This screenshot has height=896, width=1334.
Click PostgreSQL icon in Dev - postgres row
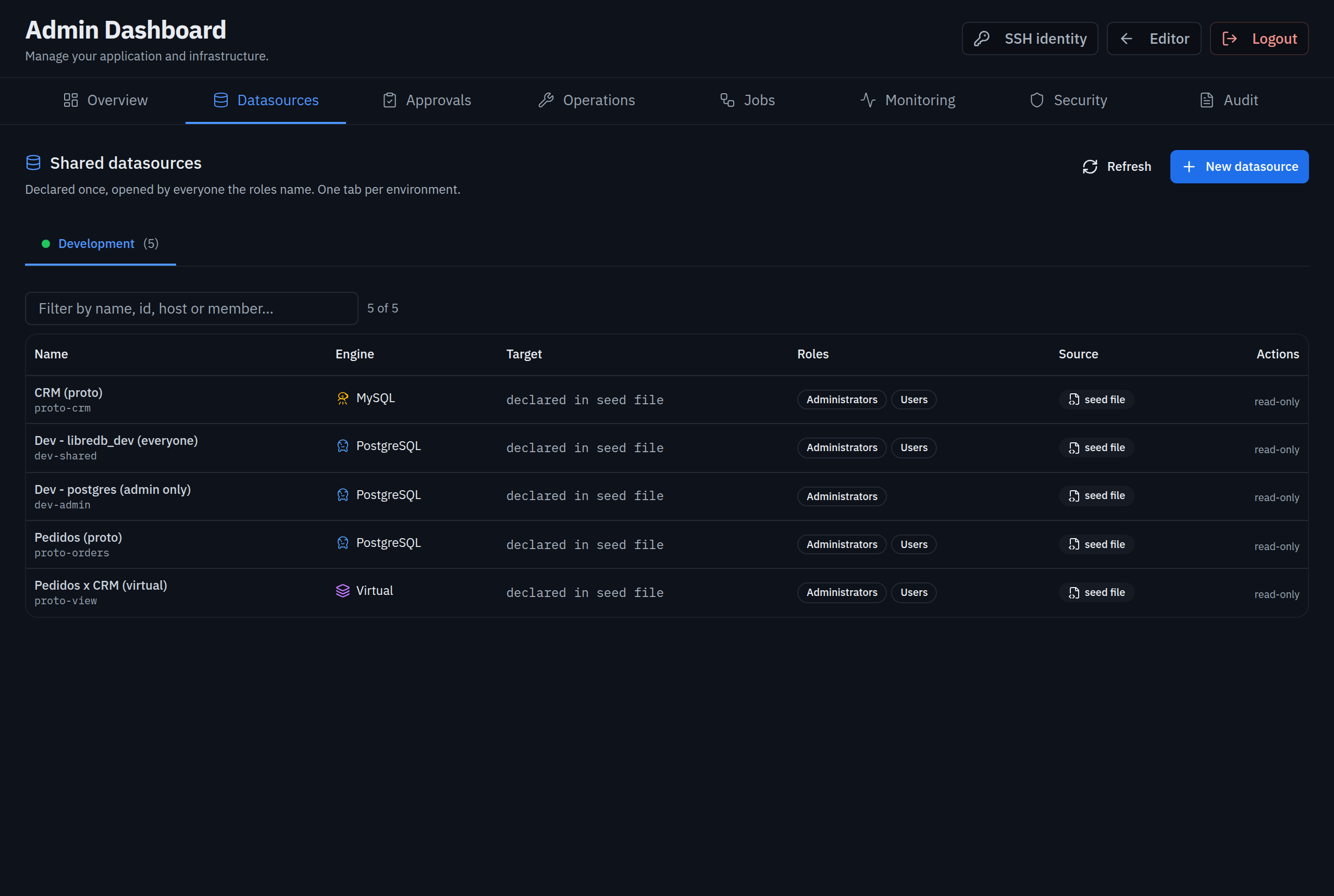[343, 495]
